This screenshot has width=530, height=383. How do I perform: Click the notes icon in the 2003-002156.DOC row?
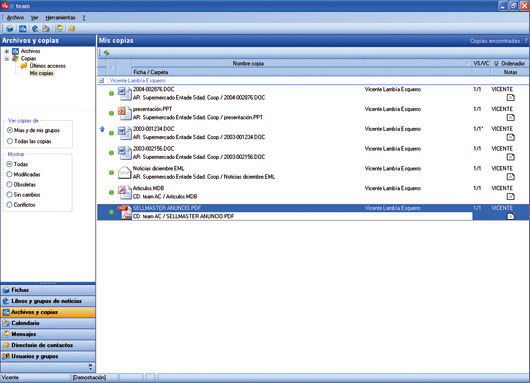click(510, 157)
